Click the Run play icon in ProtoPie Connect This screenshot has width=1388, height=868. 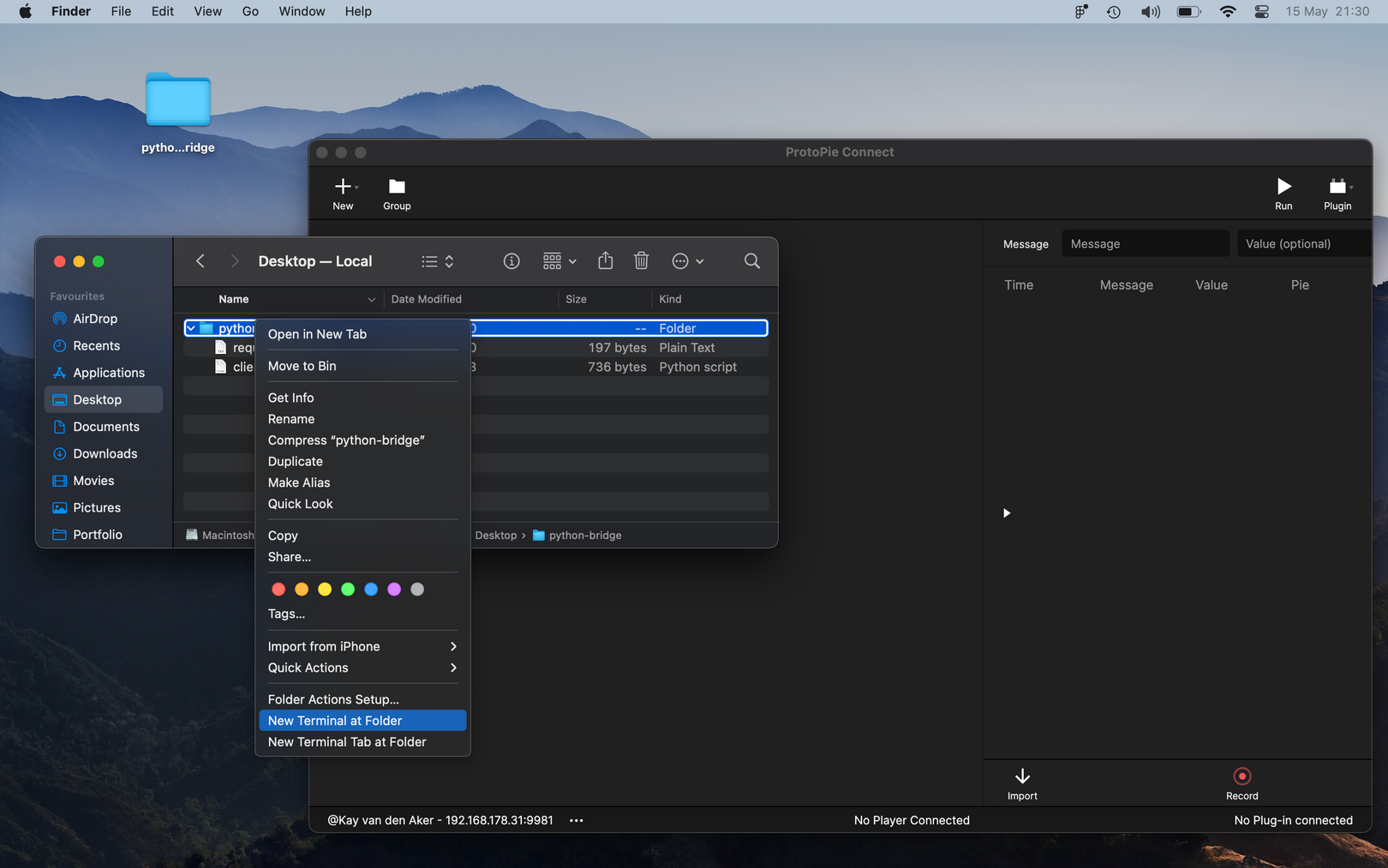click(x=1283, y=187)
